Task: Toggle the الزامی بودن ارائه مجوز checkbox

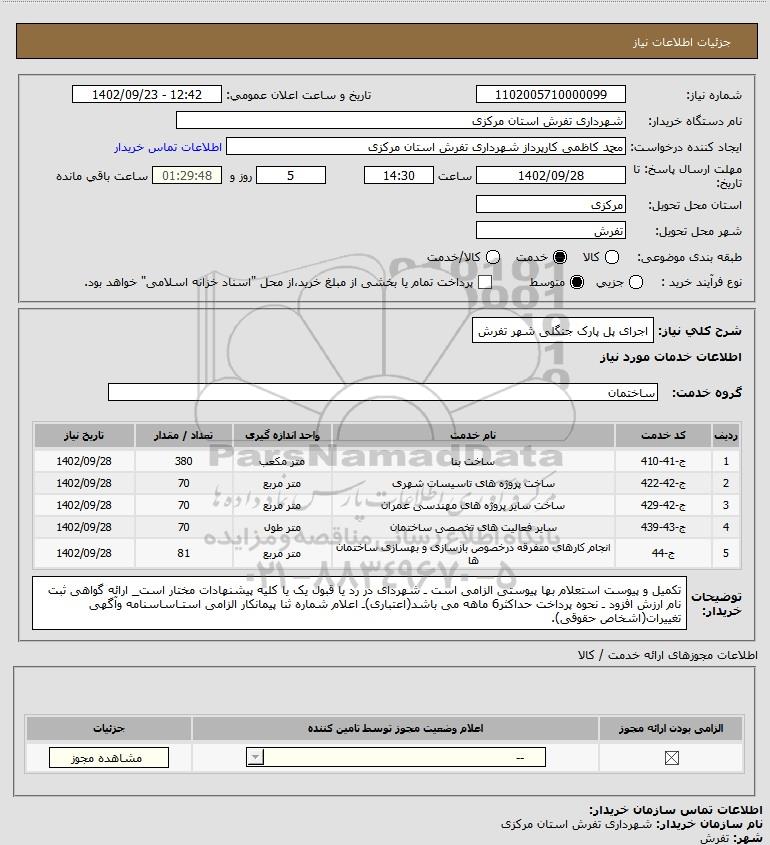Action: [671, 758]
